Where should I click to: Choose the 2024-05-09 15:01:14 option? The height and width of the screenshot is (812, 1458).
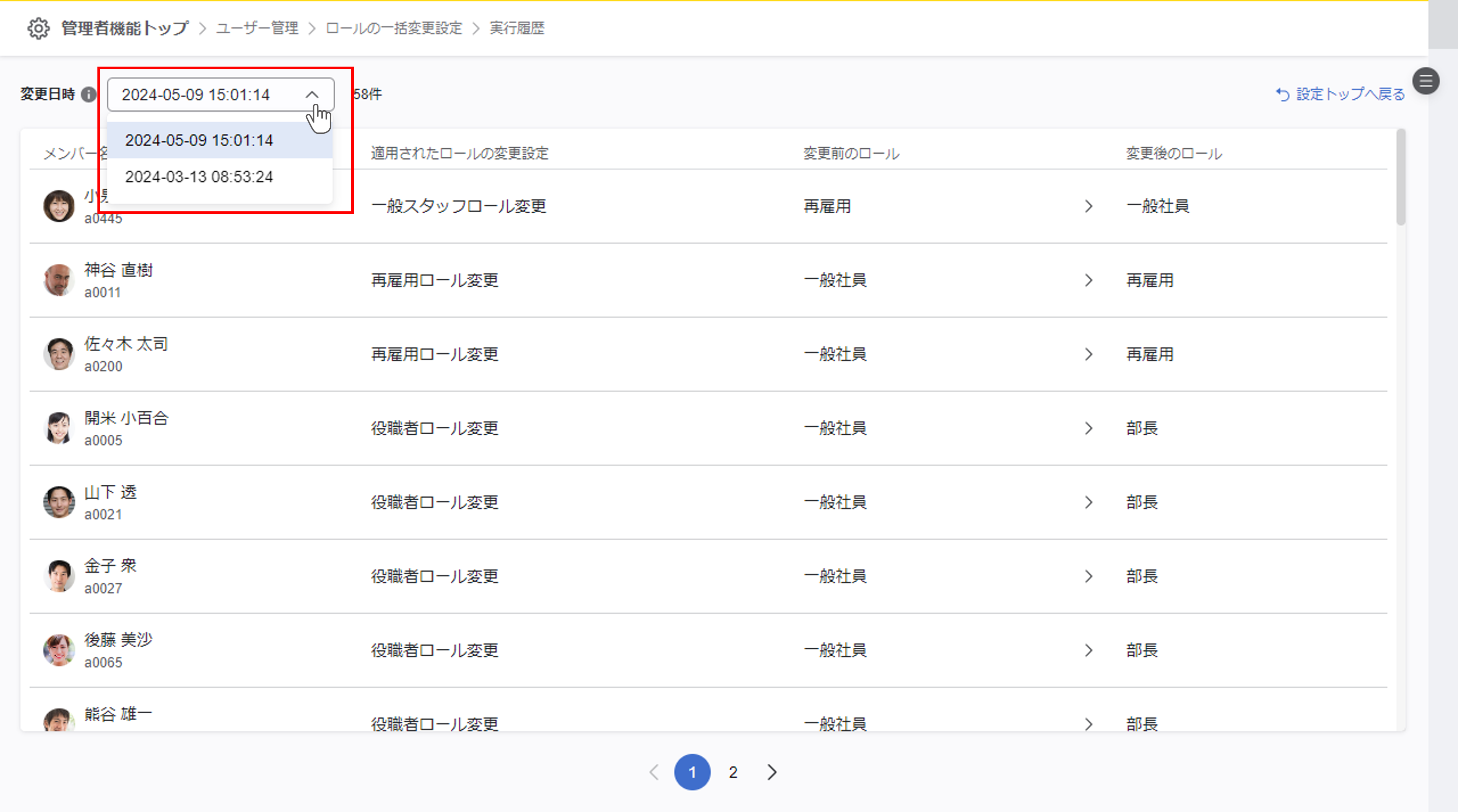pyautogui.click(x=199, y=140)
